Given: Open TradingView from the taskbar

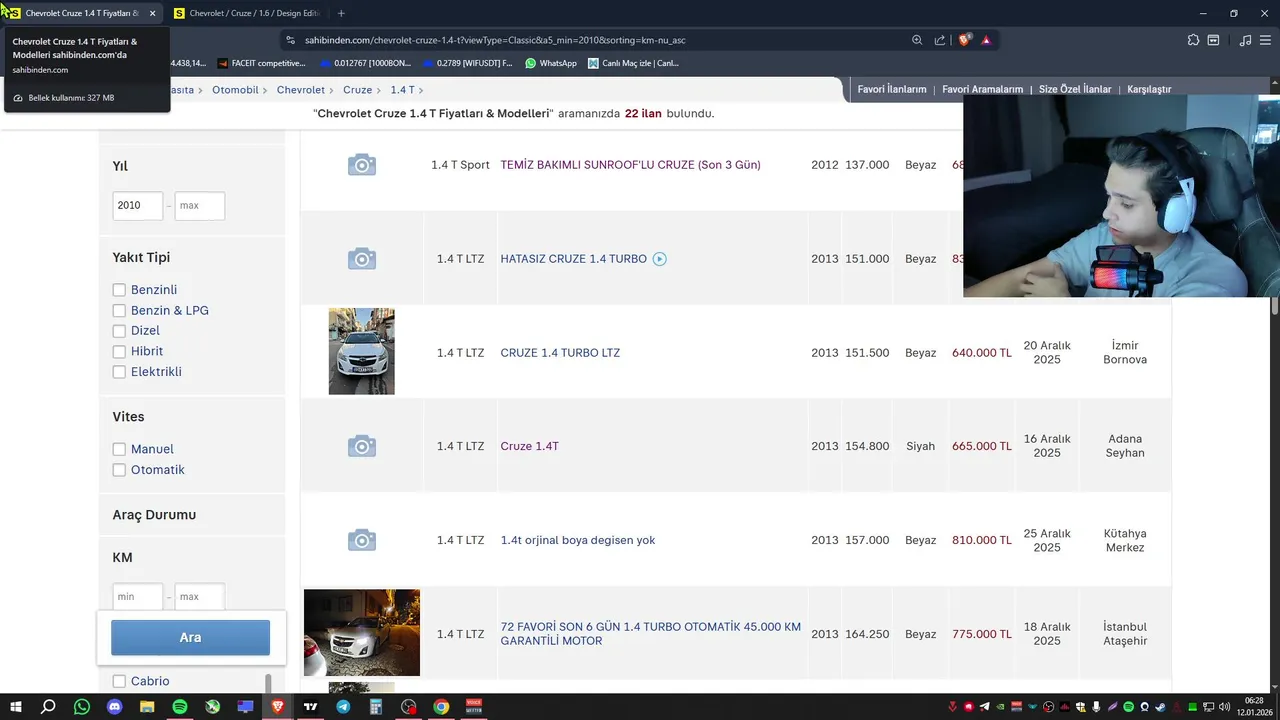Looking at the screenshot, I should [x=310, y=707].
